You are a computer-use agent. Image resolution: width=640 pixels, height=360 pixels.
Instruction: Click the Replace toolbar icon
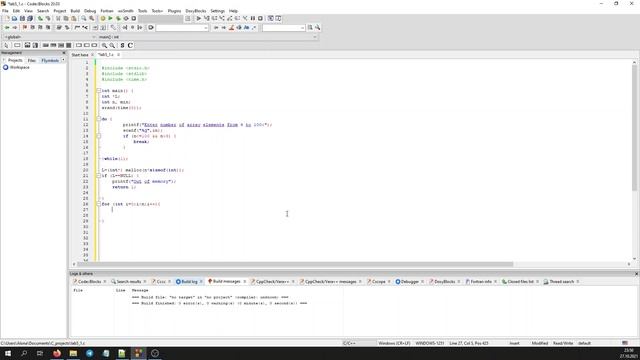click(x=92, y=18)
